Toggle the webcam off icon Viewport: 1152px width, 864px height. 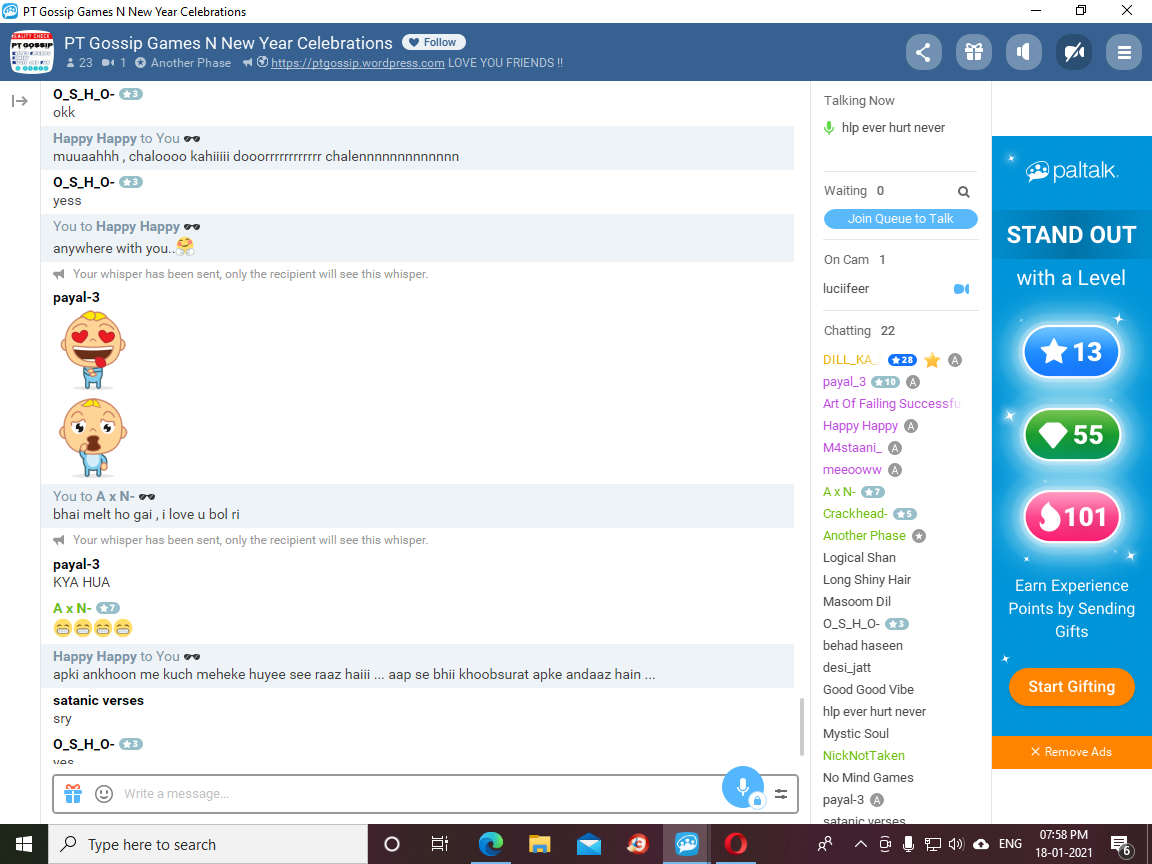point(1073,52)
